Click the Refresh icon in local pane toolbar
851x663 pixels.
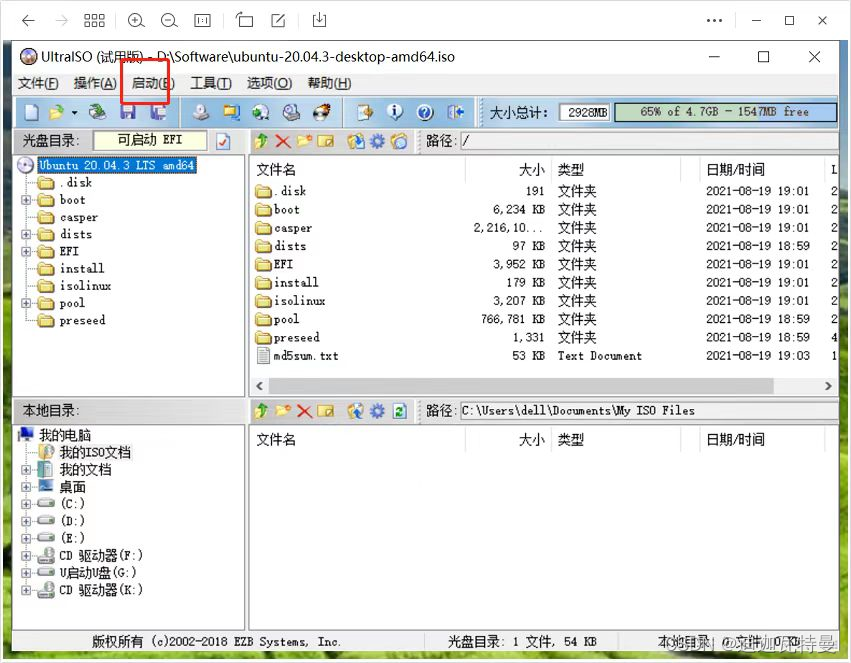pyautogui.click(x=399, y=411)
